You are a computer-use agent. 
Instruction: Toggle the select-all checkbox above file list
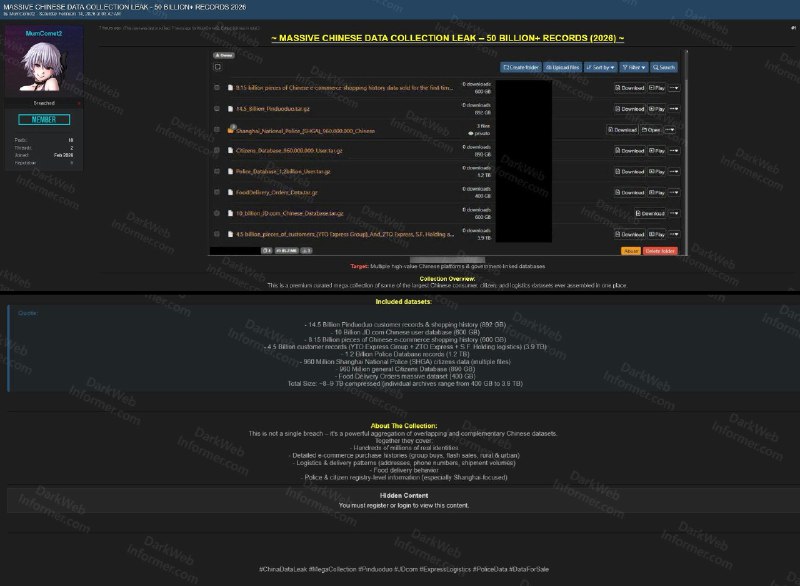(x=218, y=67)
